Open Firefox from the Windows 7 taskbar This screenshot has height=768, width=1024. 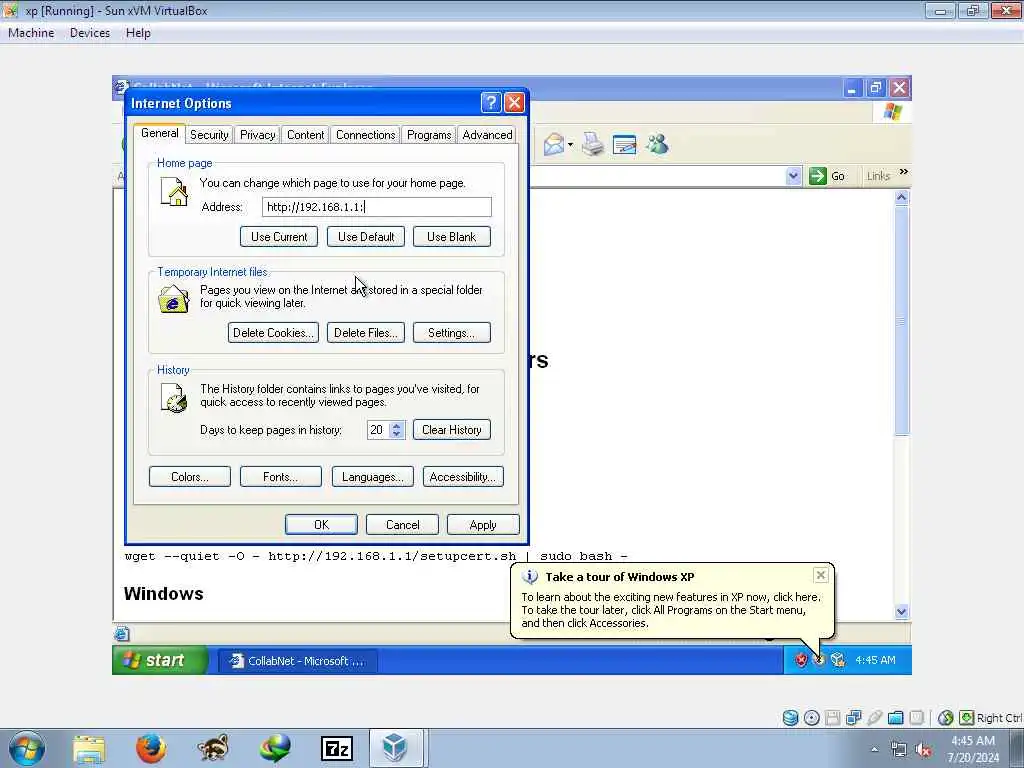151,748
